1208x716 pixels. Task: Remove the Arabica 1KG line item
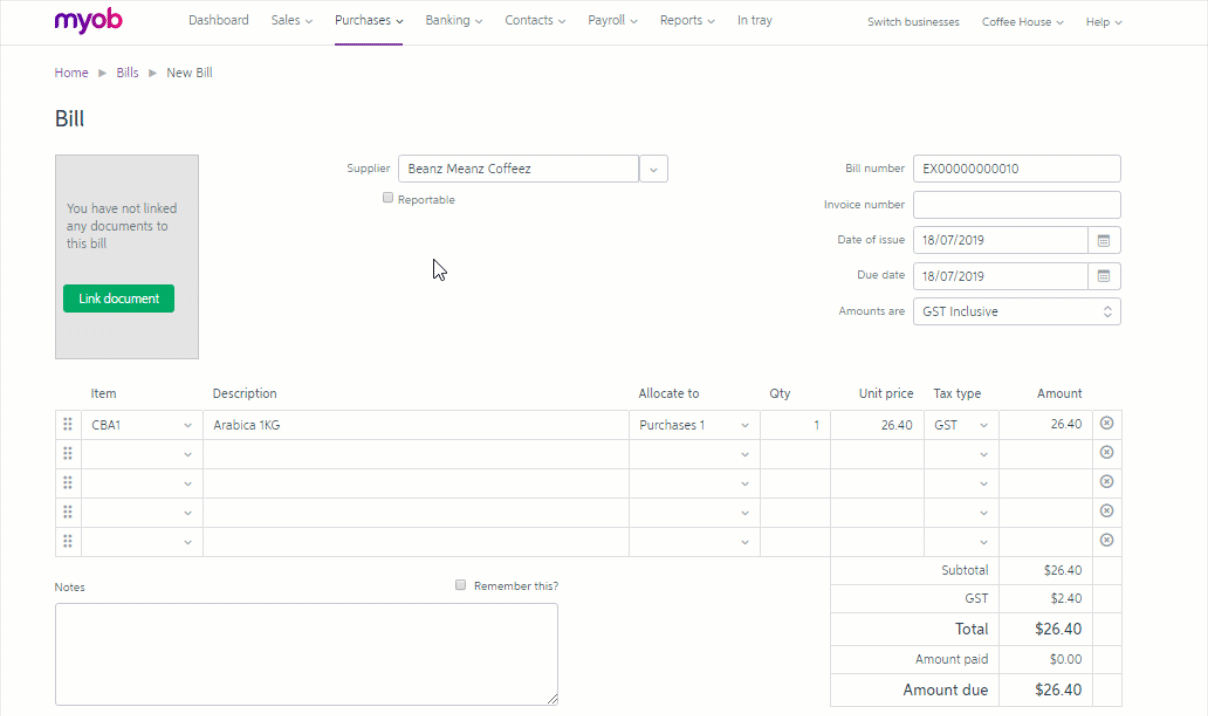(1106, 424)
